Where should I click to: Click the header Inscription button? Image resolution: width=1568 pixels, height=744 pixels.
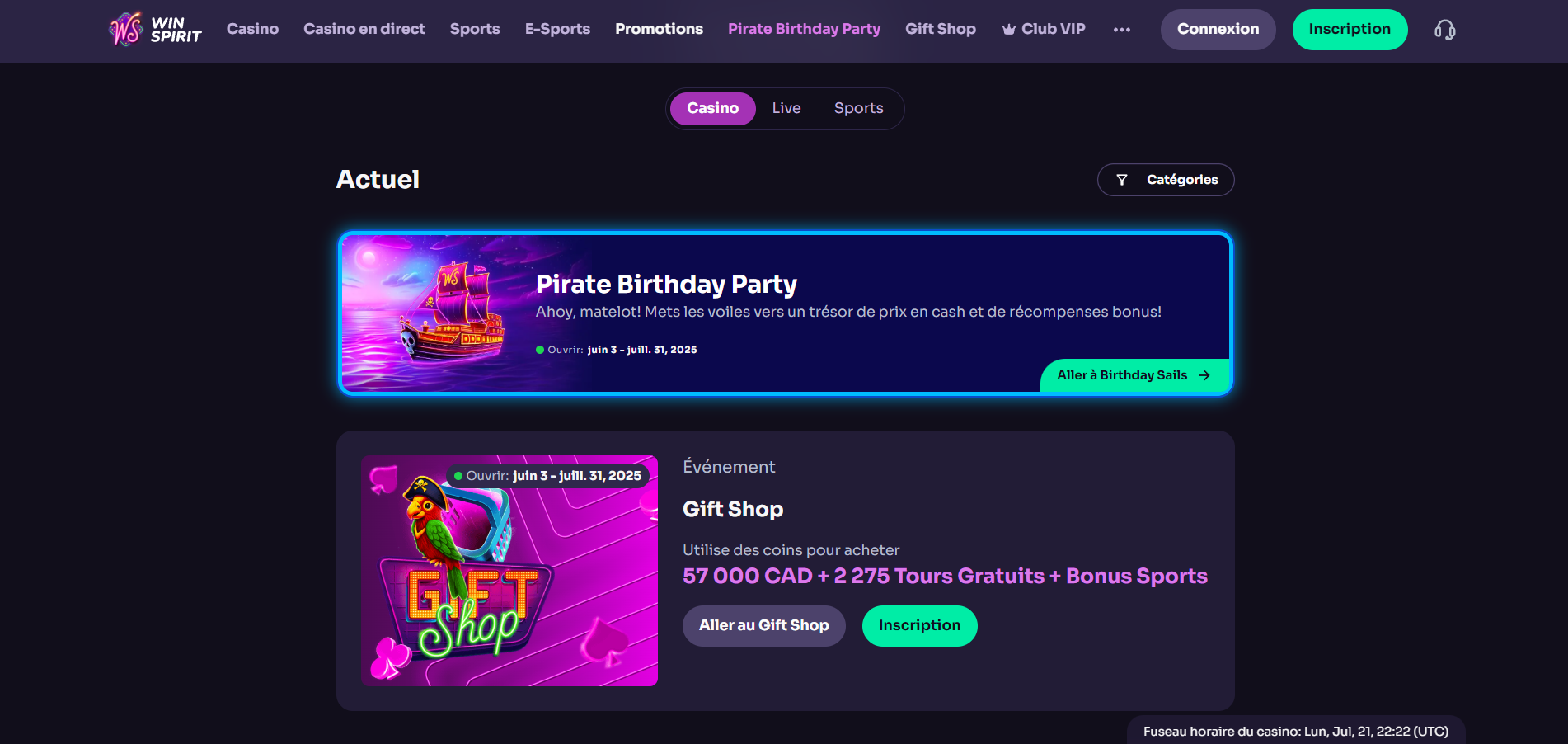(x=1349, y=30)
